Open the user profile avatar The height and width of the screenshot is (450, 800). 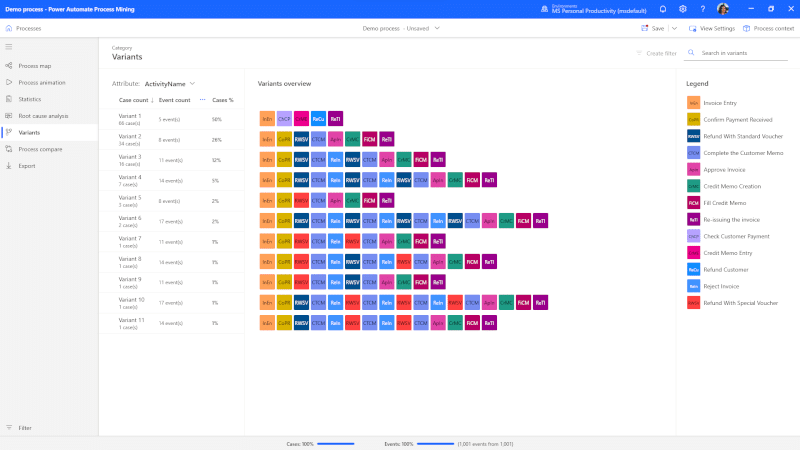tap(723, 8)
